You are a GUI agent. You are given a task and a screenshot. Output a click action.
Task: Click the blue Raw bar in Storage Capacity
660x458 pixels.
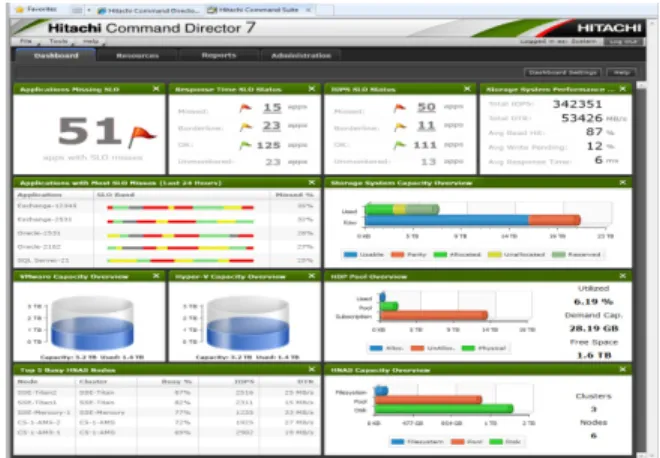tap(447, 220)
